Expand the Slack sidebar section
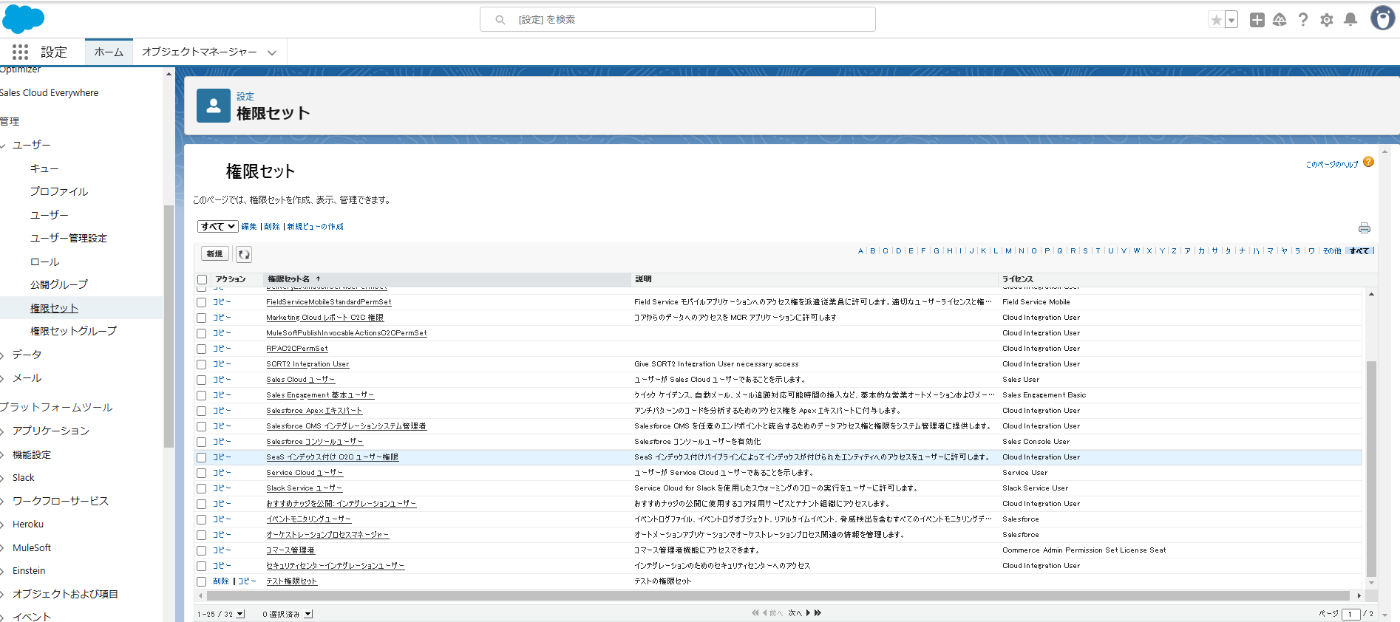This screenshot has height=622, width=1400. coord(3,478)
